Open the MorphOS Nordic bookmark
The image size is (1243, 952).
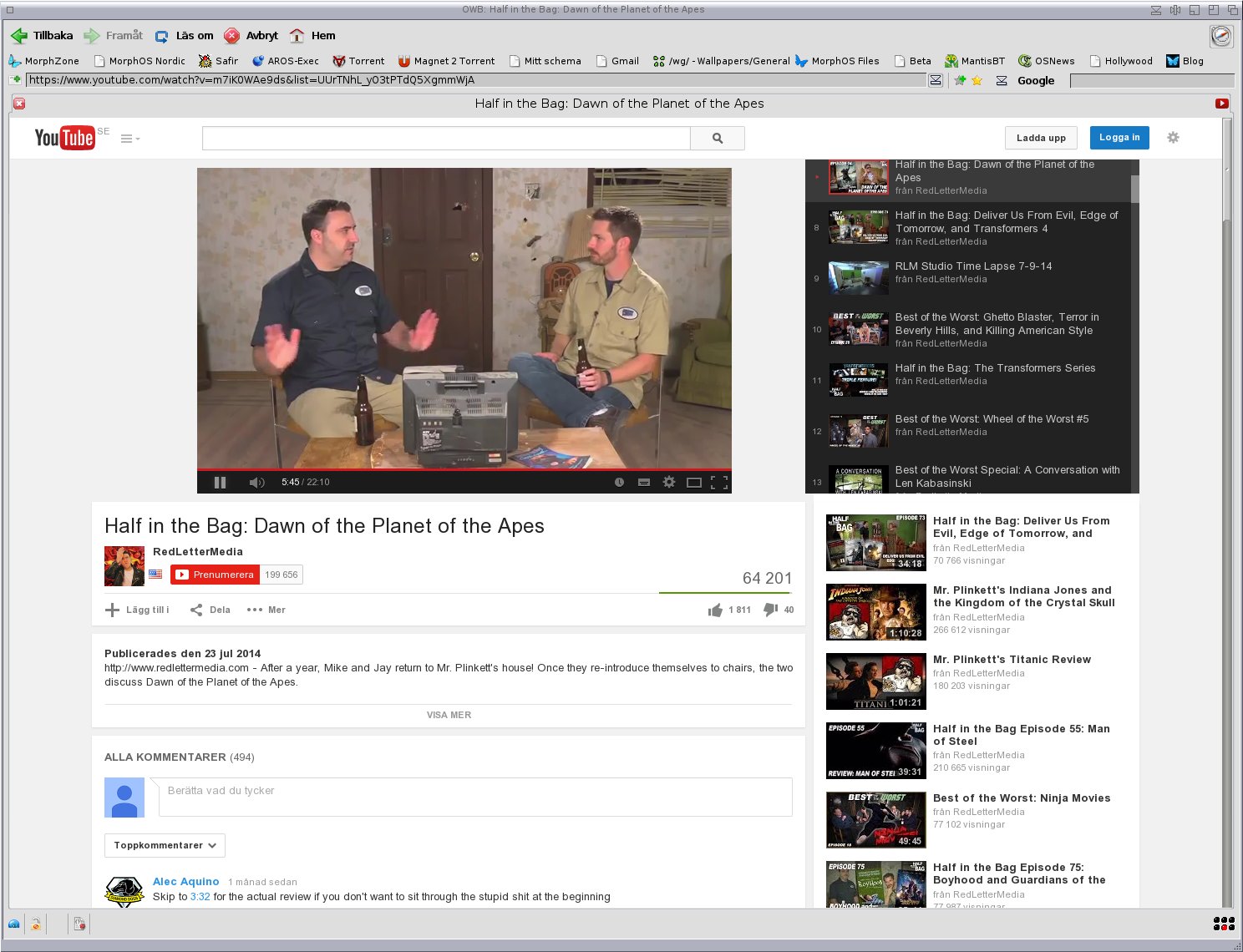(x=140, y=61)
